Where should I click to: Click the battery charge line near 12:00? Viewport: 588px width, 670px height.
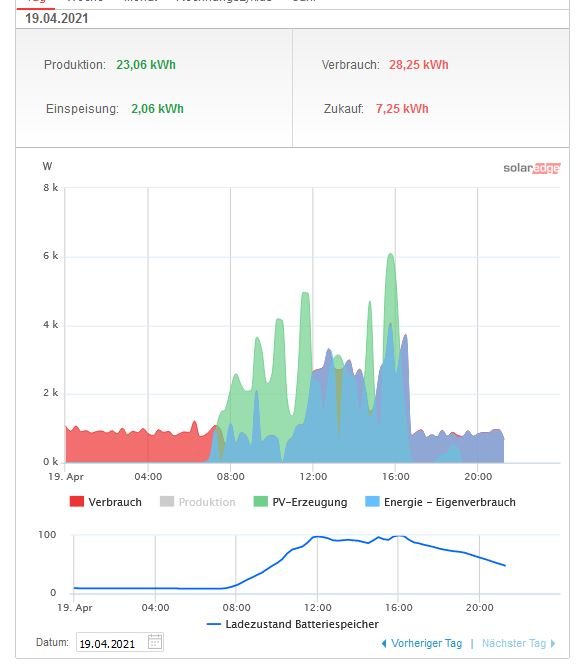point(318,537)
